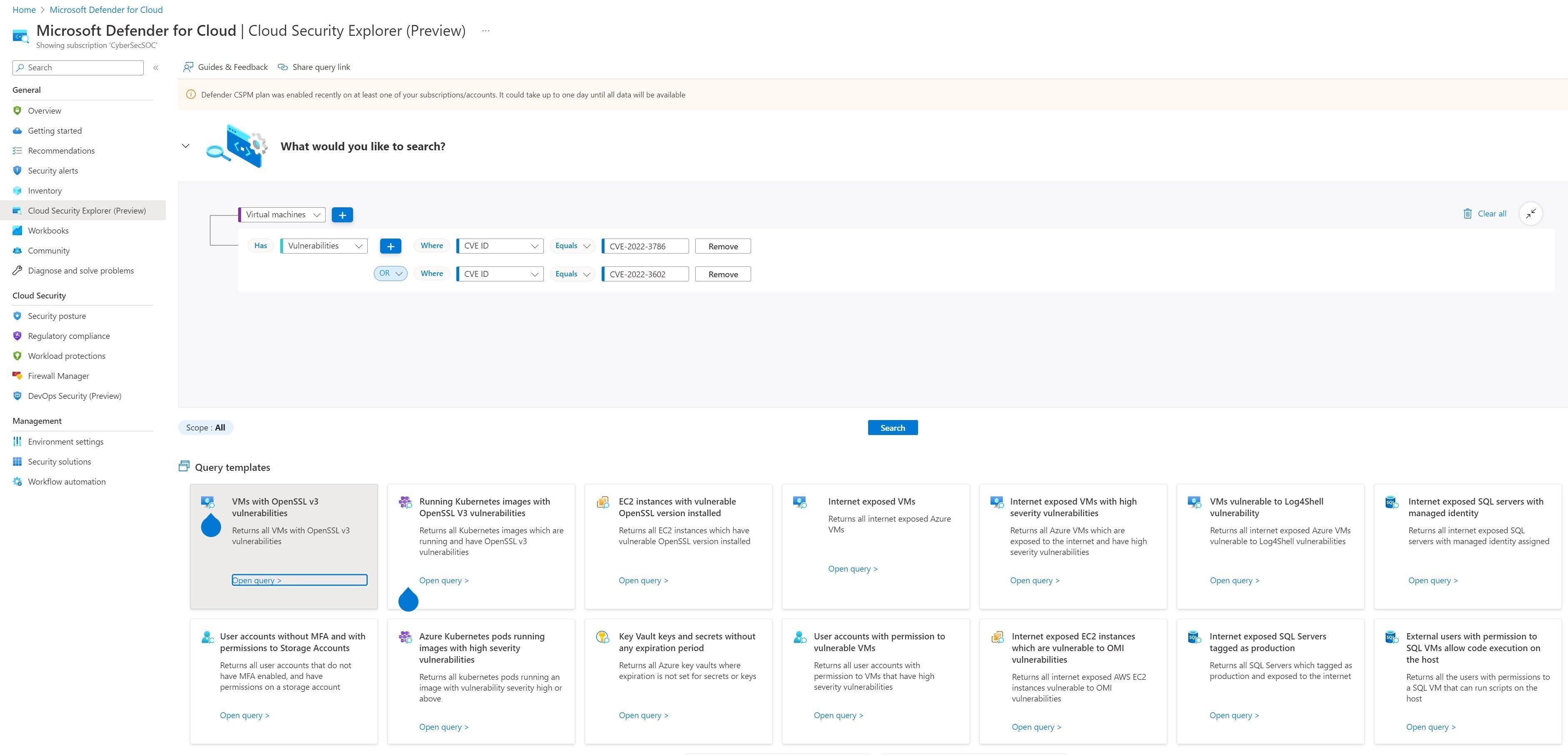
Task: Collapse the query builder with the minimize icon
Action: tap(1530, 214)
